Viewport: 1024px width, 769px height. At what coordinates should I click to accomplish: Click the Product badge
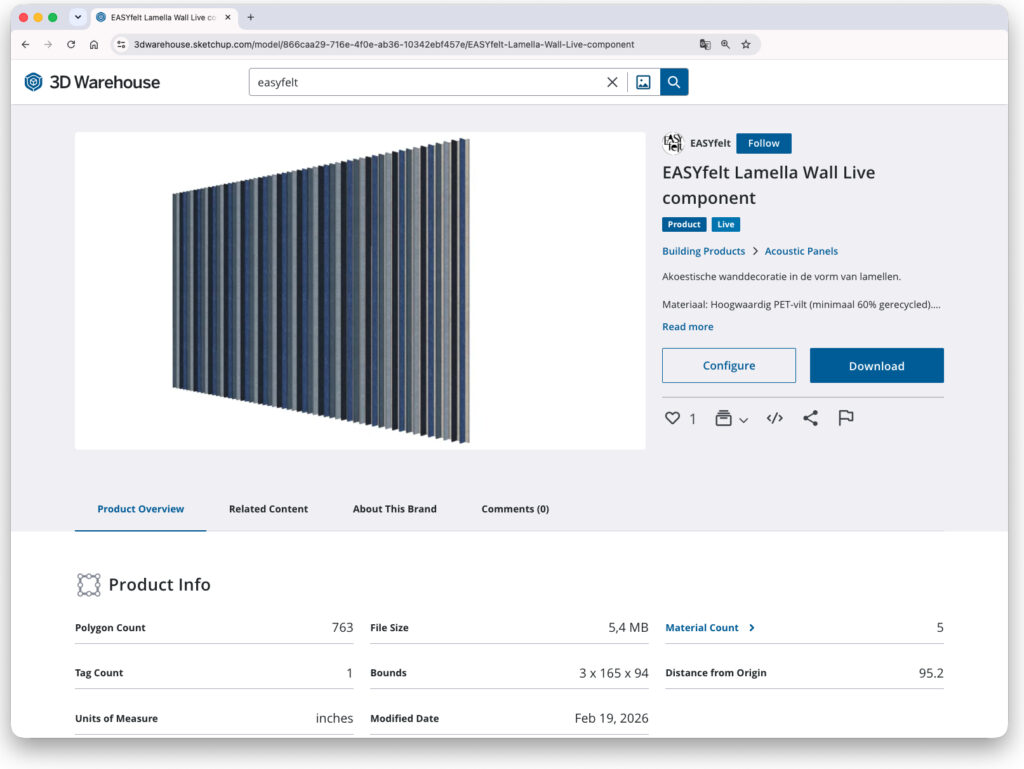tap(684, 225)
